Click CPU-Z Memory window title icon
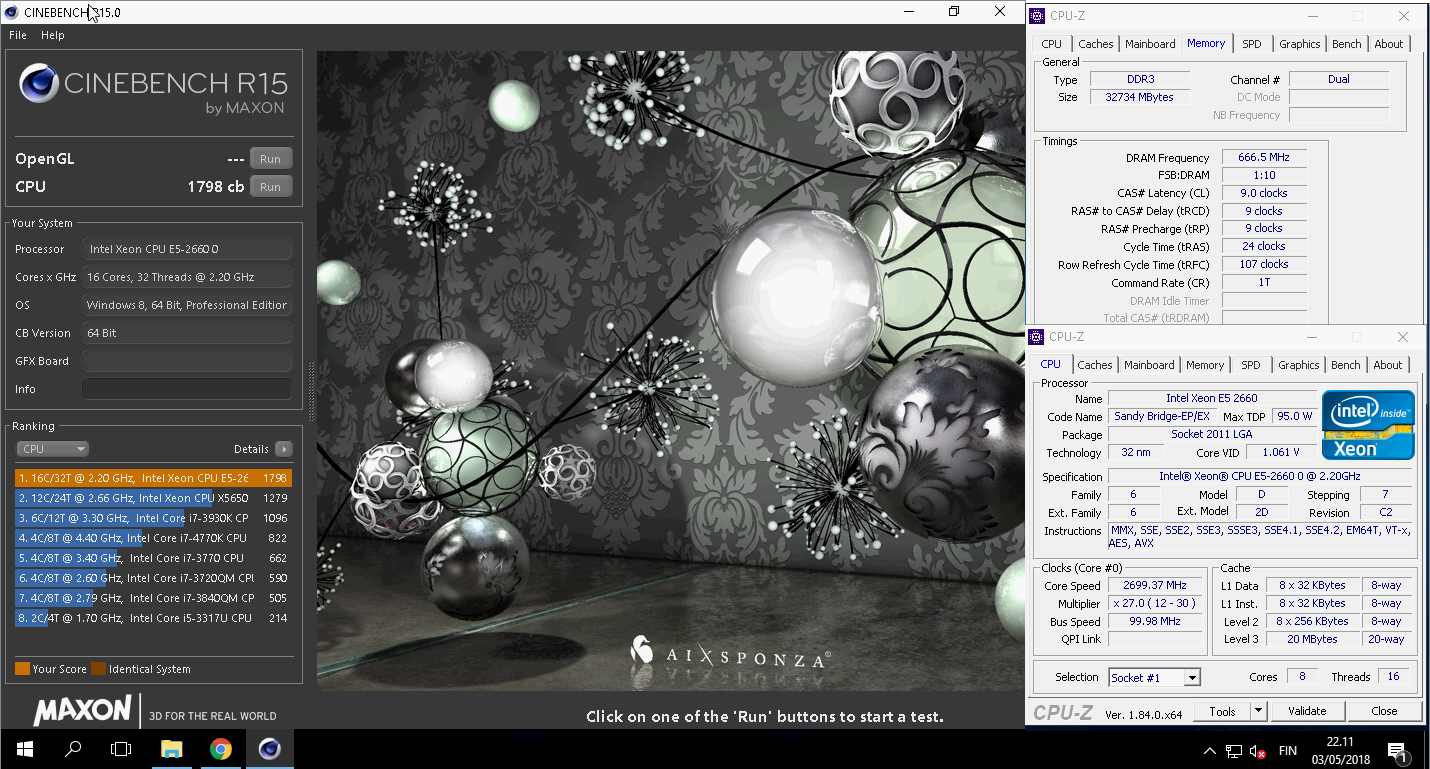Image resolution: width=1430 pixels, height=769 pixels. point(1037,15)
